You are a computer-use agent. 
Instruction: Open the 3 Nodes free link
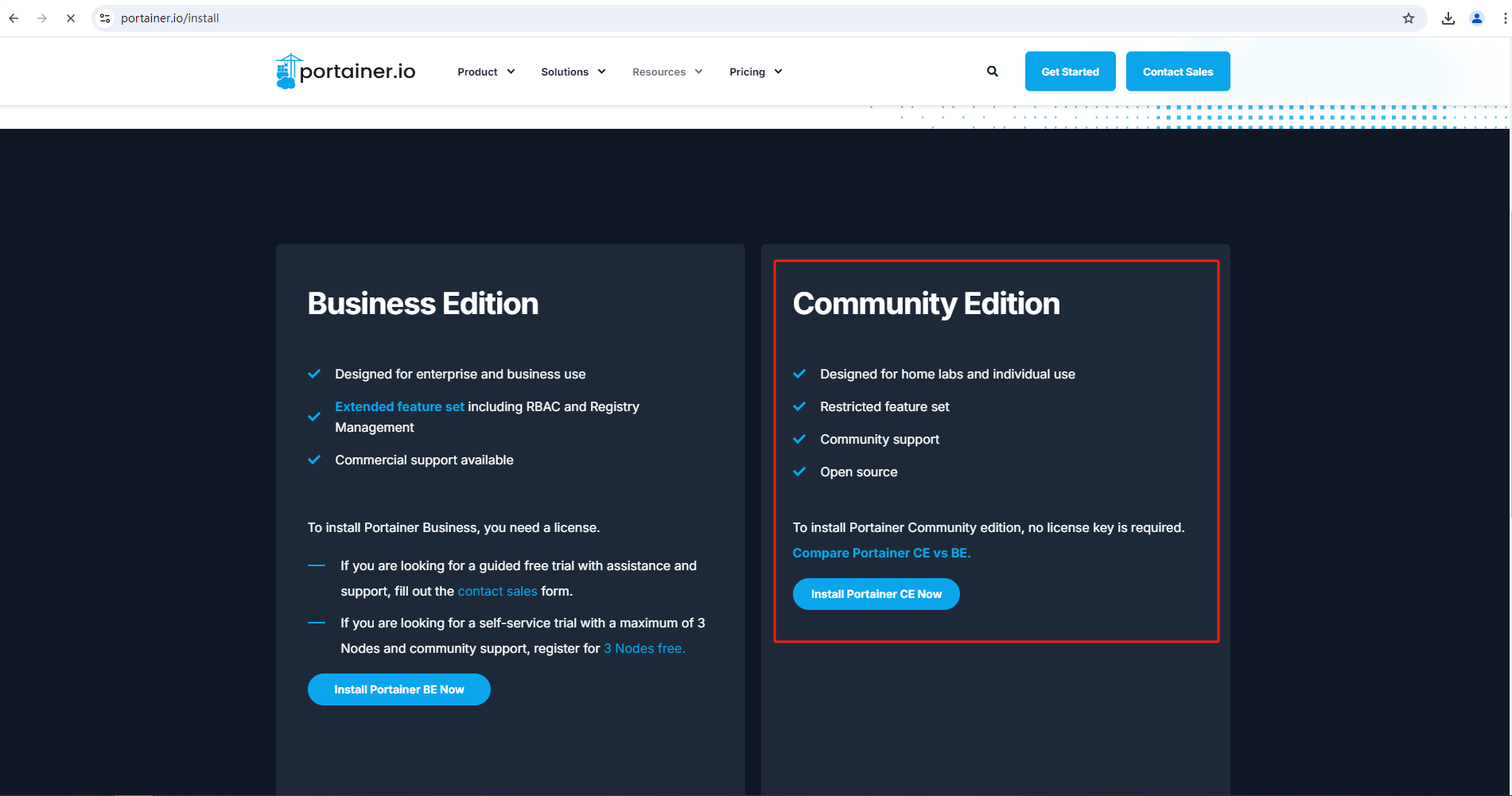coord(644,648)
